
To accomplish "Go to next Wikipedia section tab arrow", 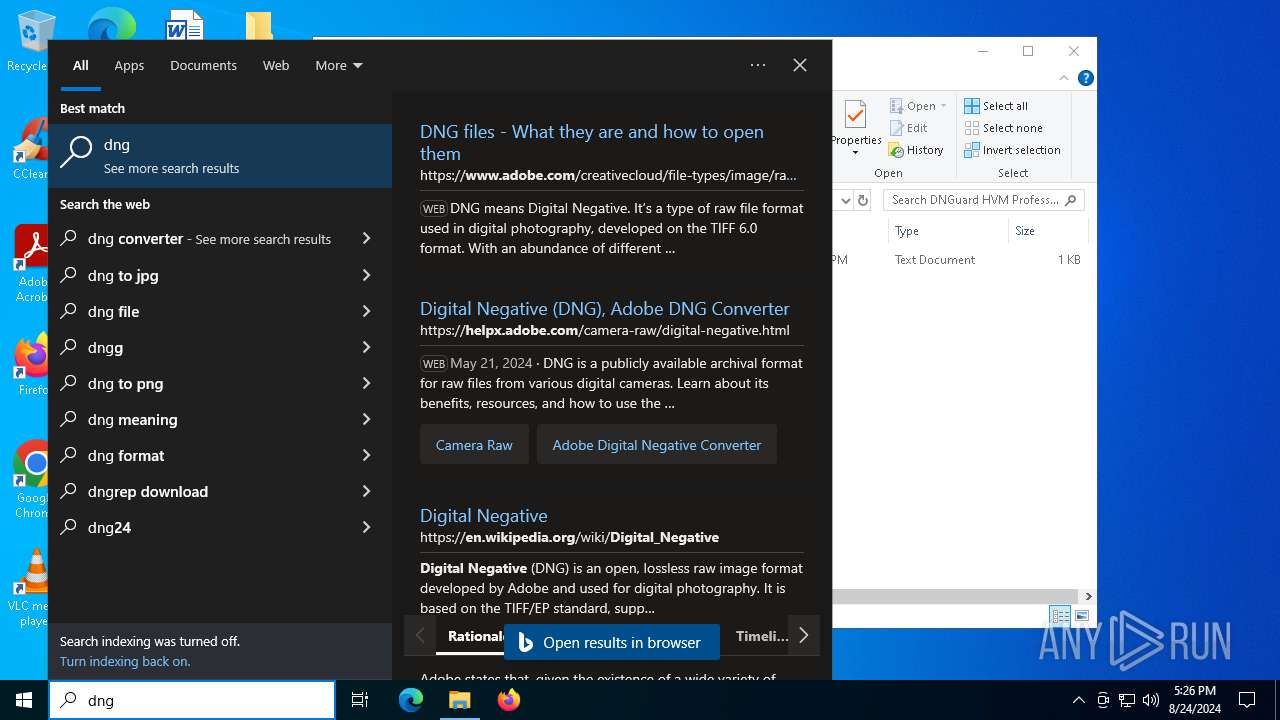I will click(x=803, y=635).
